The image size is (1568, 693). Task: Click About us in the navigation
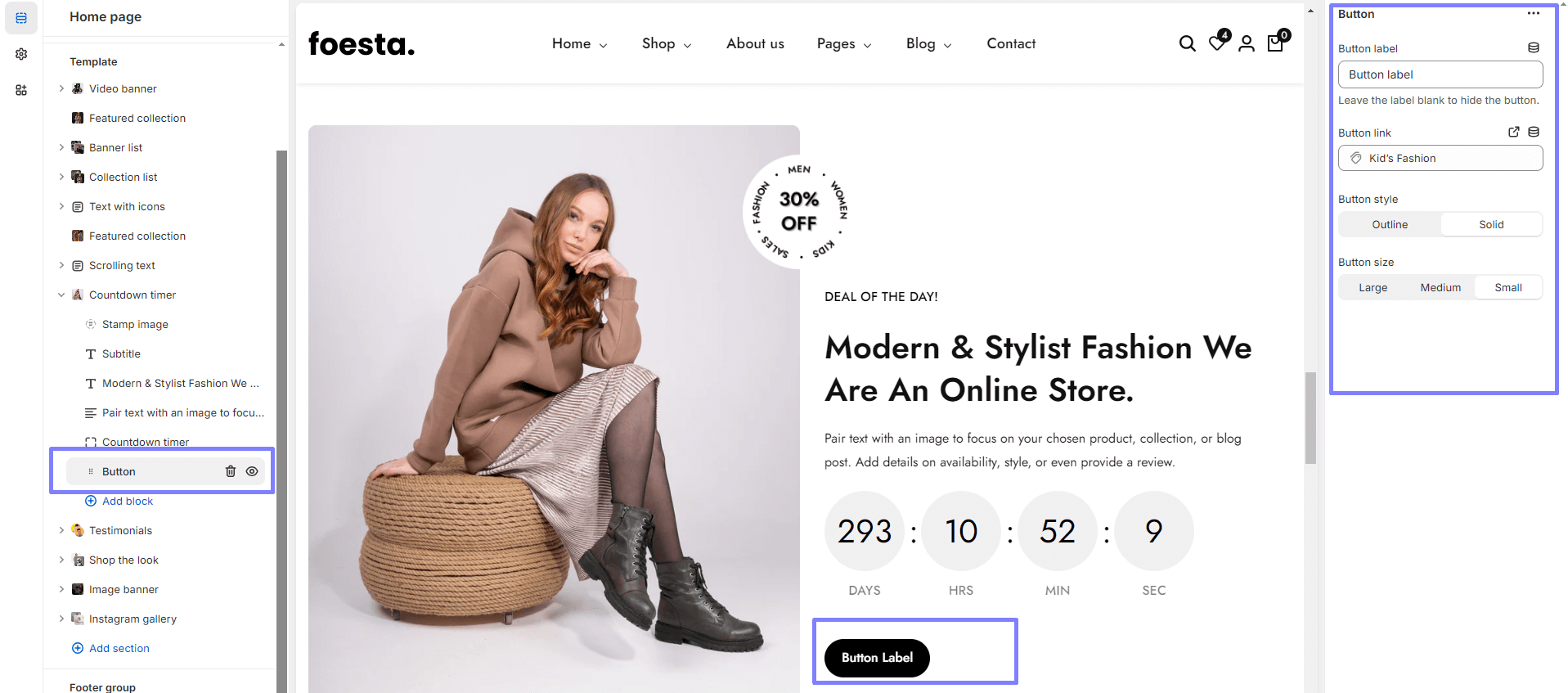click(755, 43)
